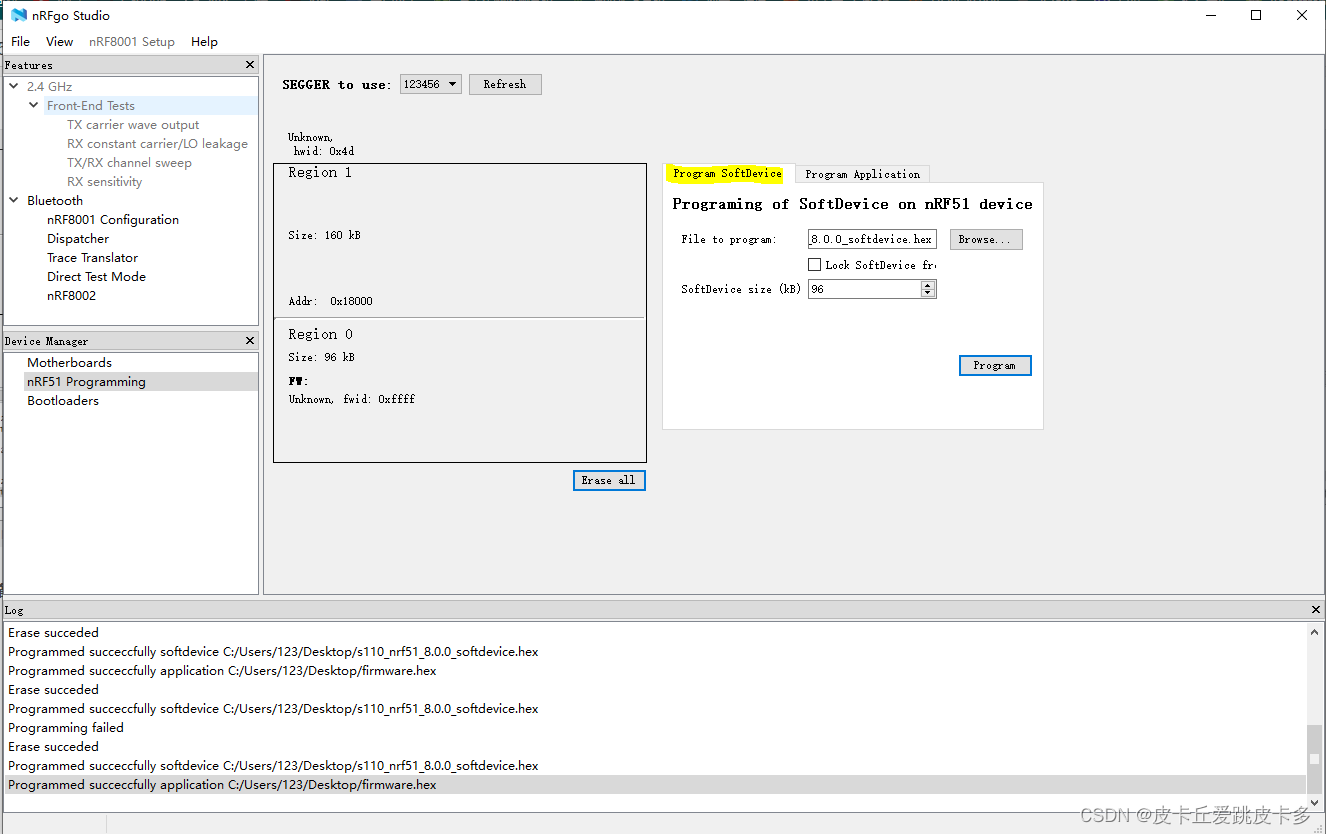Open the View menu
Screen dimensions: 1326x834
(59, 41)
